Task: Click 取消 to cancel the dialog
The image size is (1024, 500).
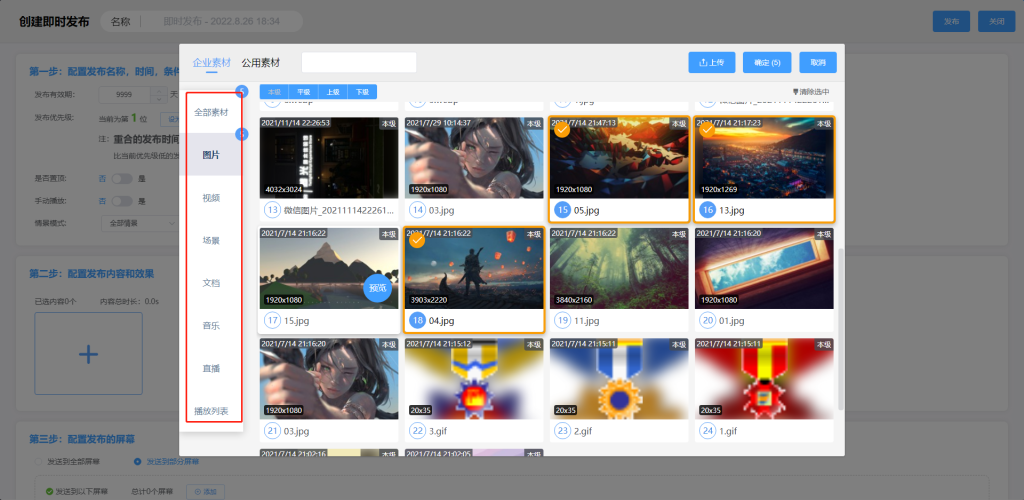Action: [x=818, y=63]
